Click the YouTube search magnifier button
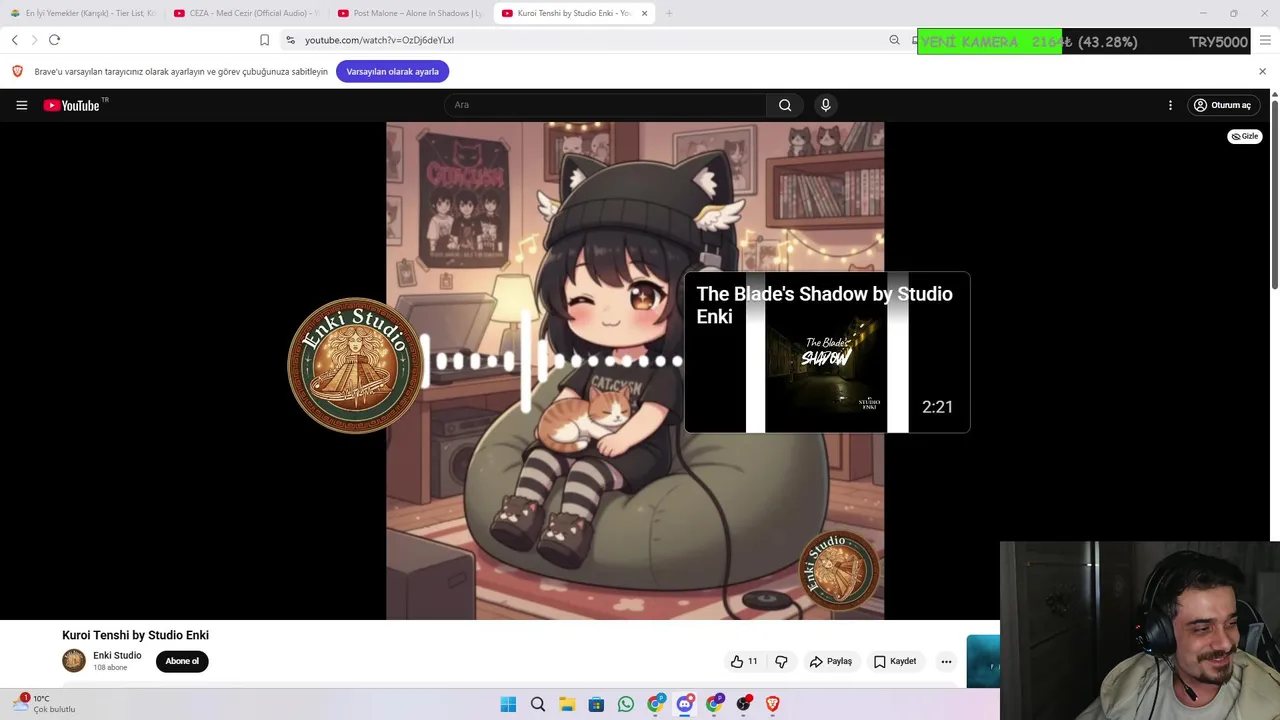Screen dimensions: 1280x720 [x=785, y=105]
